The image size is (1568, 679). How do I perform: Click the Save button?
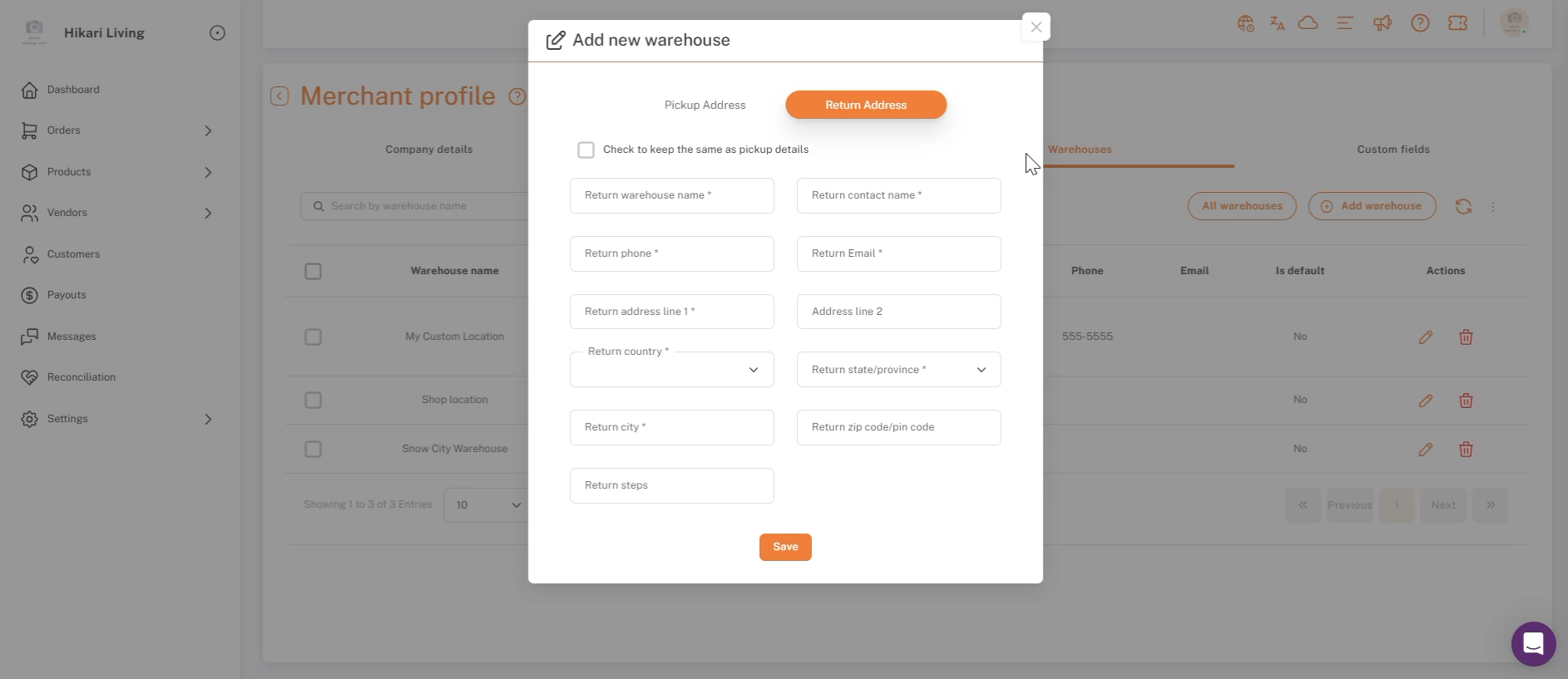click(785, 547)
